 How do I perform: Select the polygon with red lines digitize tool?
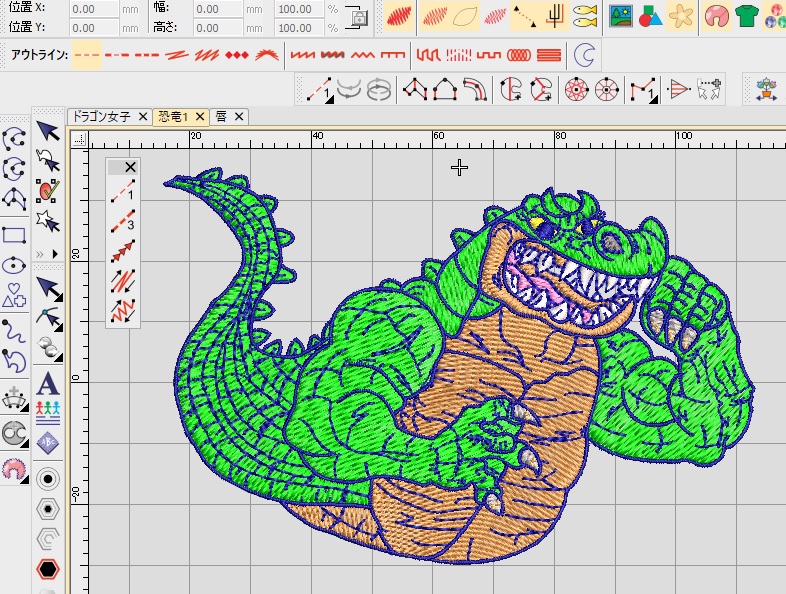(x=415, y=90)
